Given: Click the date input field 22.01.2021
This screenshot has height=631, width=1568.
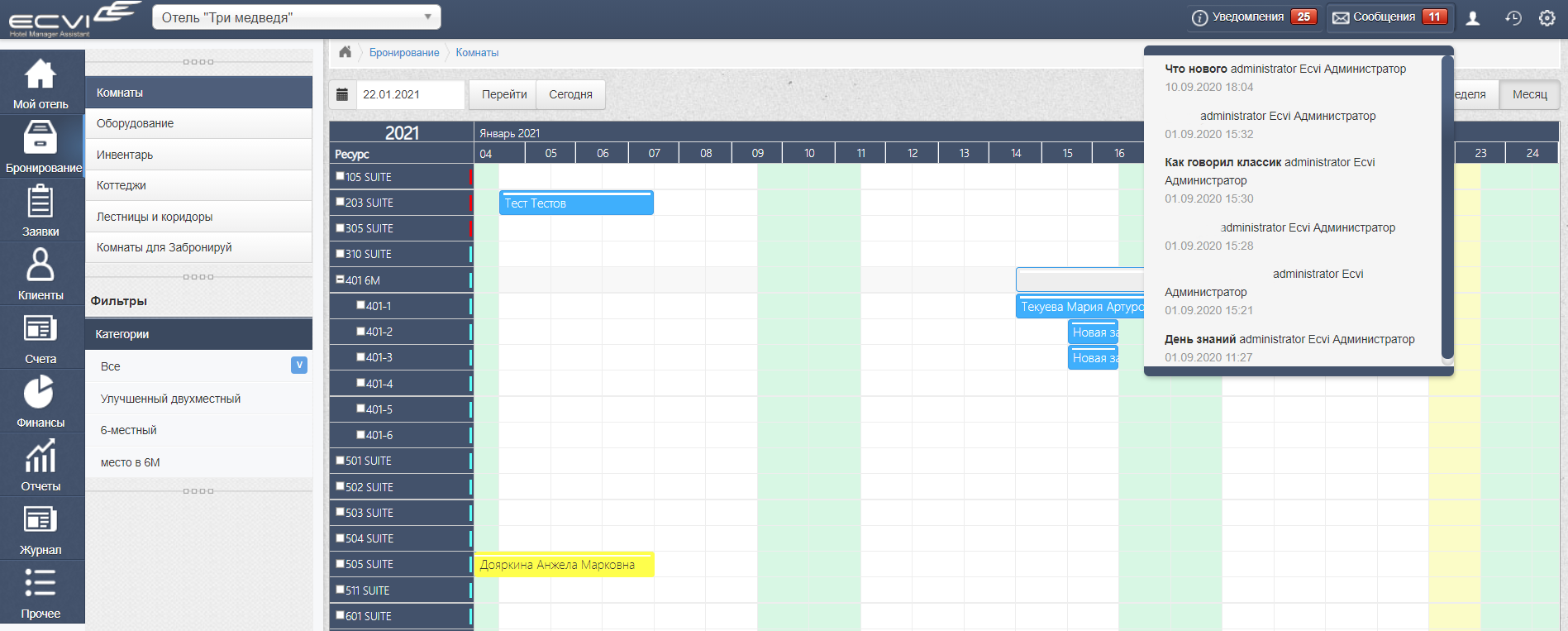Looking at the screenshot, I should coord(410,94).
